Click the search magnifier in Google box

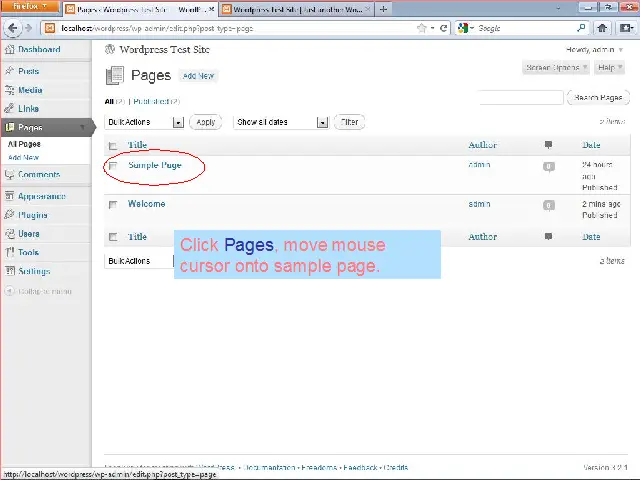tap(581, 28)
